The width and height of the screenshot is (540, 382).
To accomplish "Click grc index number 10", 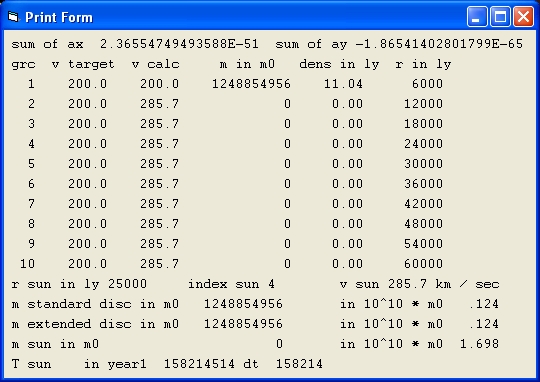I will [x=27, y=264].
